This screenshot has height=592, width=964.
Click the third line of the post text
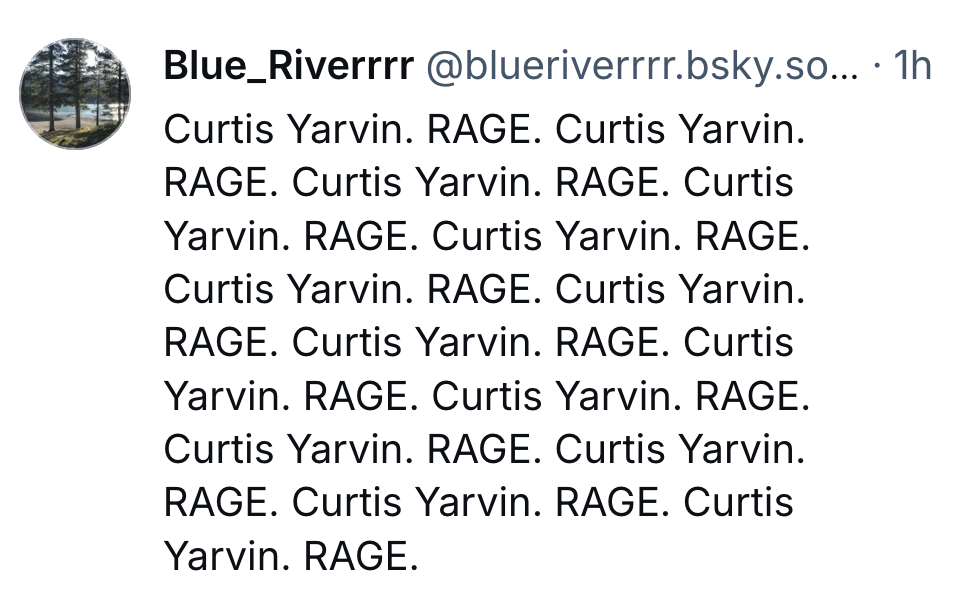(486, 236)
